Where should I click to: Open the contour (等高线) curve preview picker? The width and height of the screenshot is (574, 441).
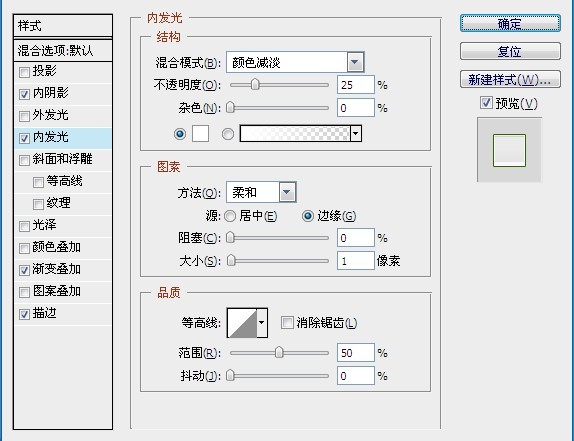tap(242, 323)
